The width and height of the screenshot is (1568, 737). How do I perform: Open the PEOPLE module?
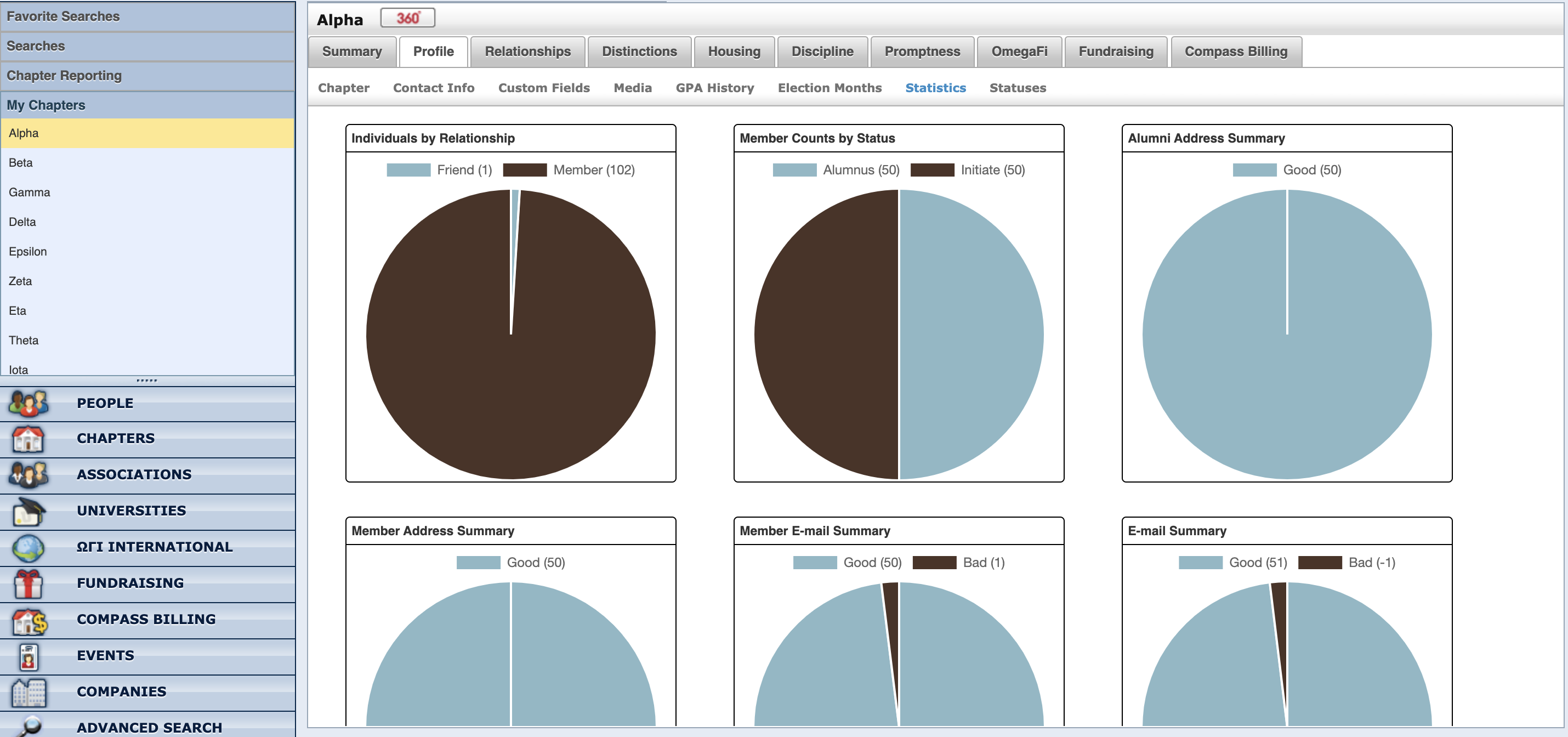(x=148, y=404)
